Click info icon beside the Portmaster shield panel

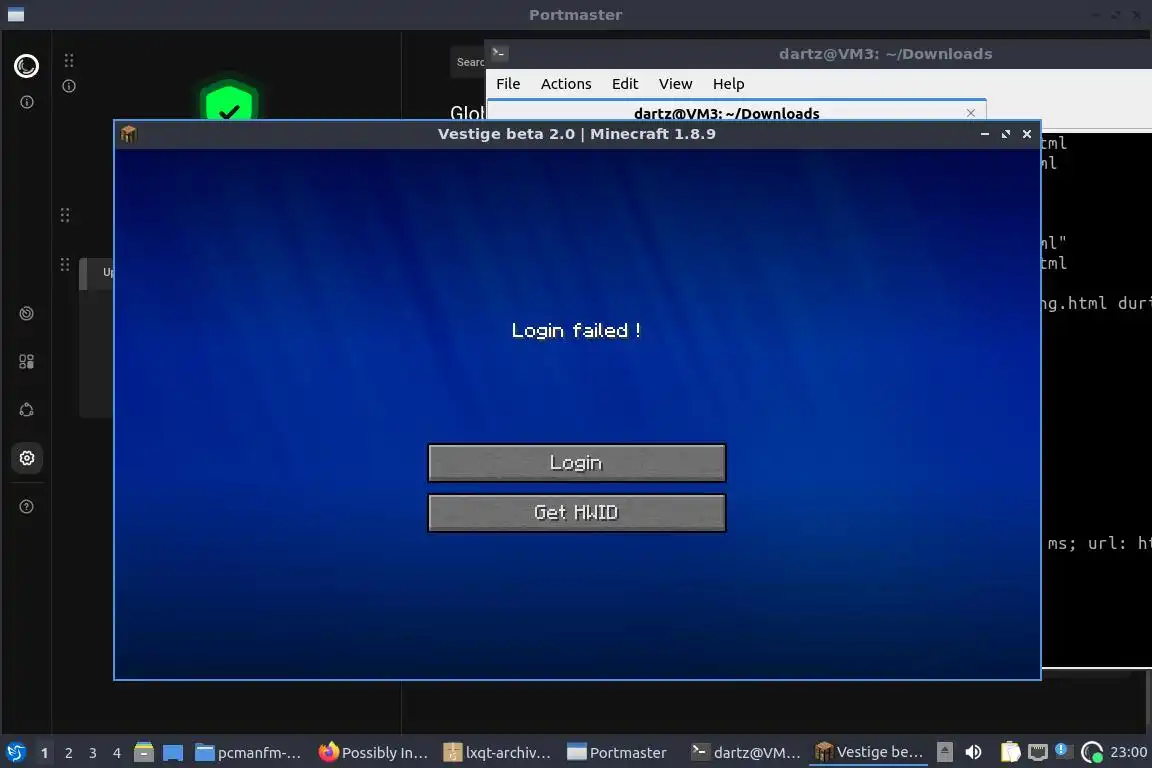(69, 86)
